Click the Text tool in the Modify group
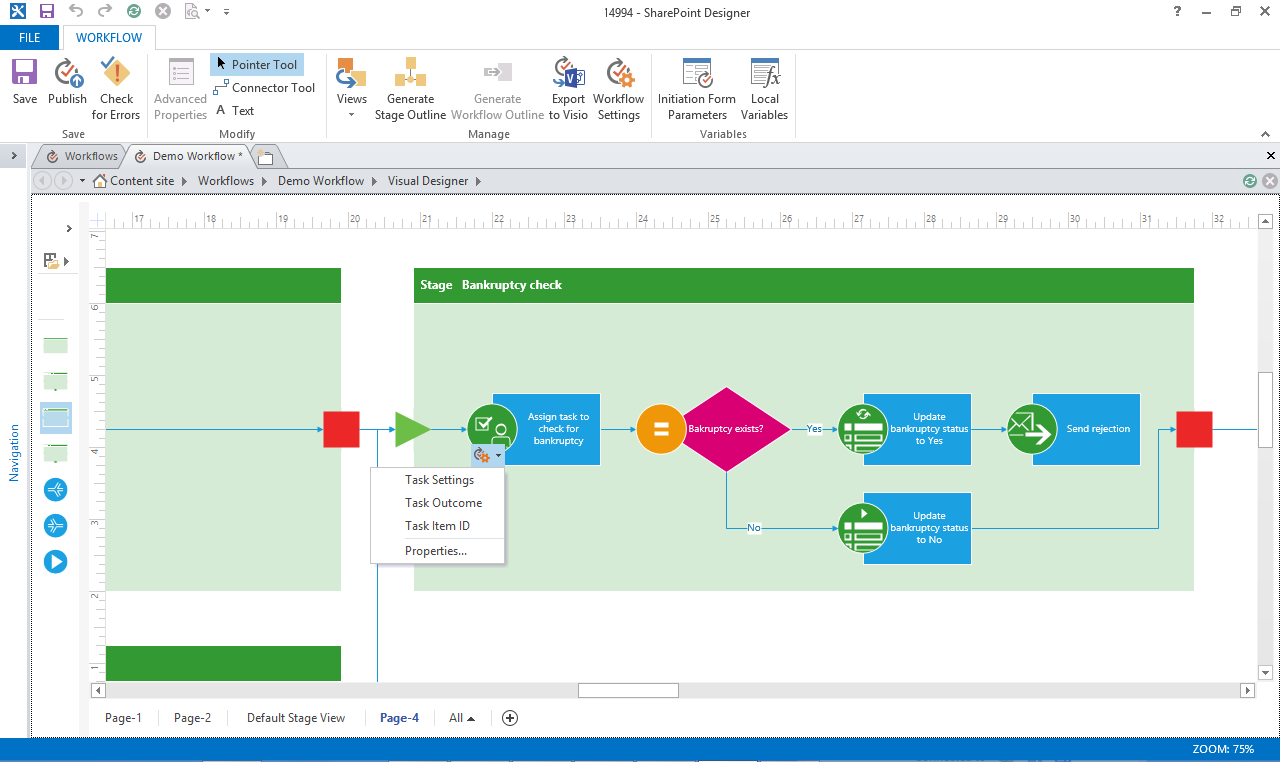 click(236, 110)
